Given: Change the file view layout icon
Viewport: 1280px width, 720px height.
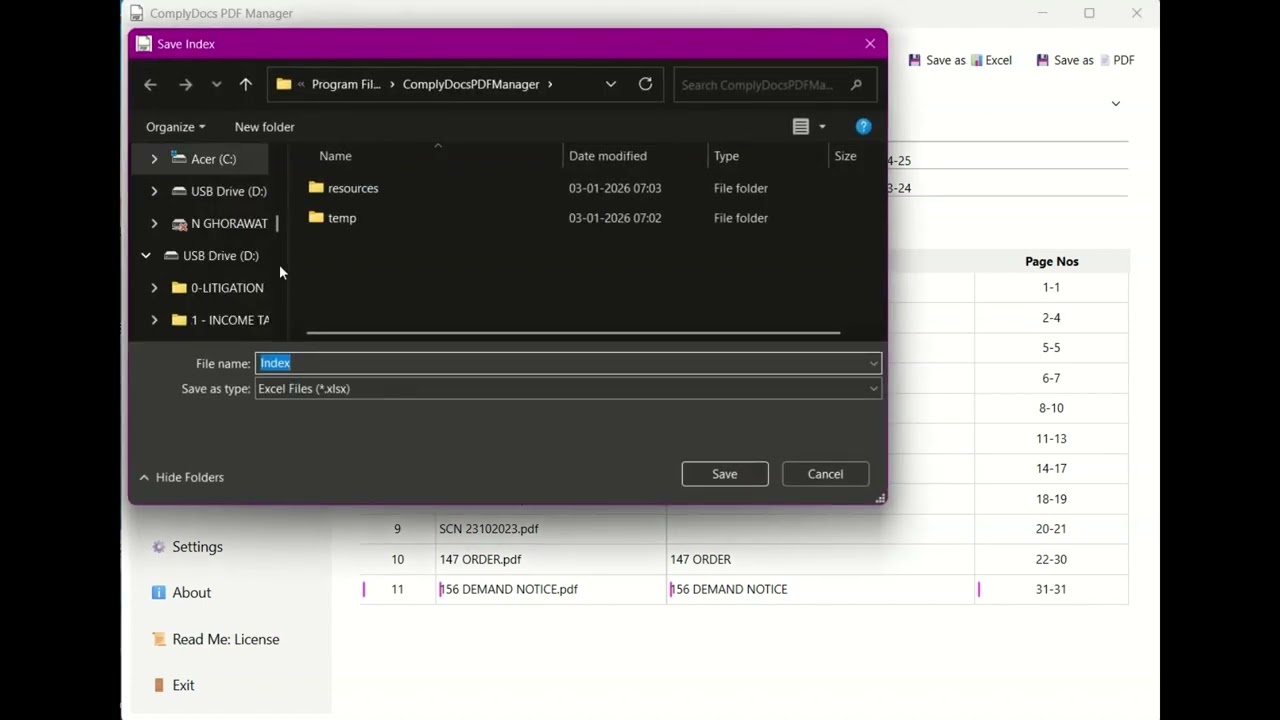Looking at the screenshot, I should coord(801,127).
